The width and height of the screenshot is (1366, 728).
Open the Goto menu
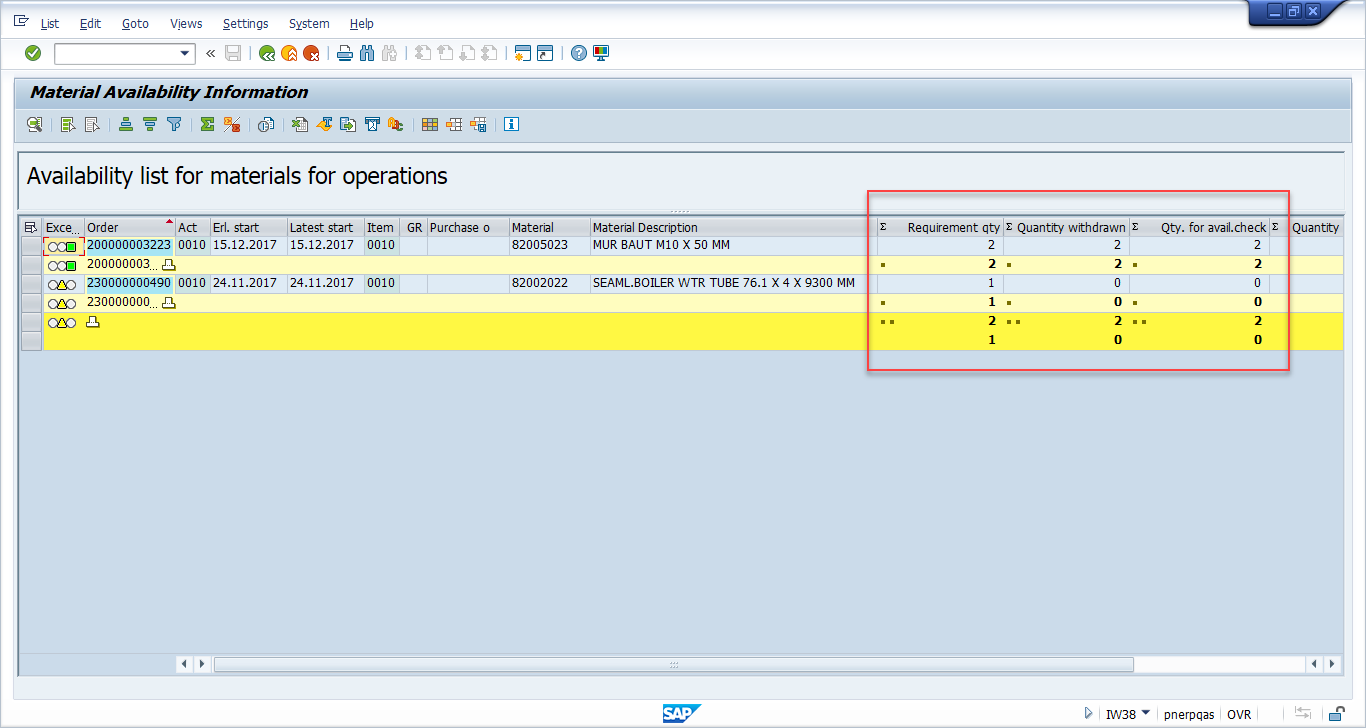tap(135, 23)
